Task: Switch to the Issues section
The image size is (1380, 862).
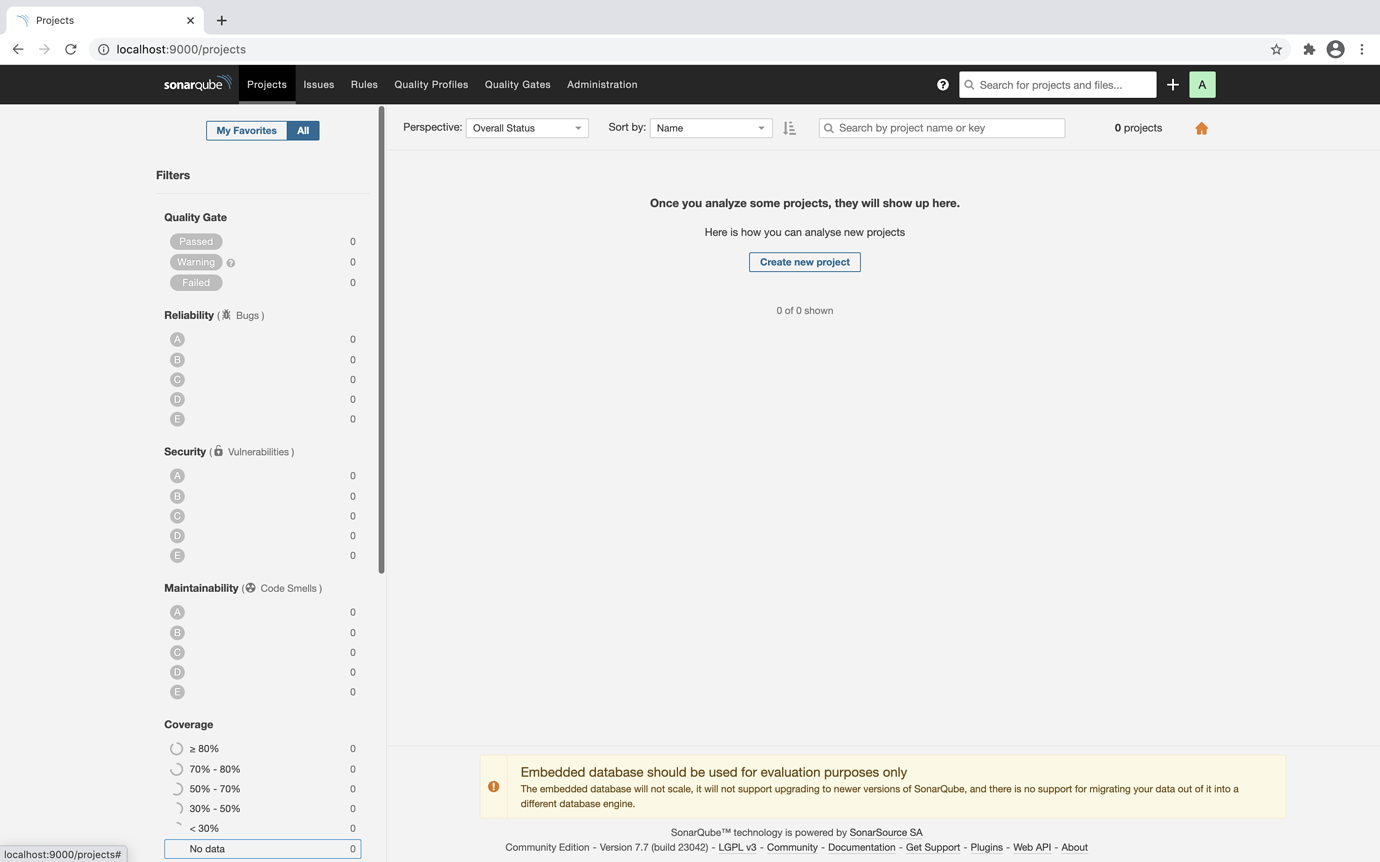Action: 318,84
